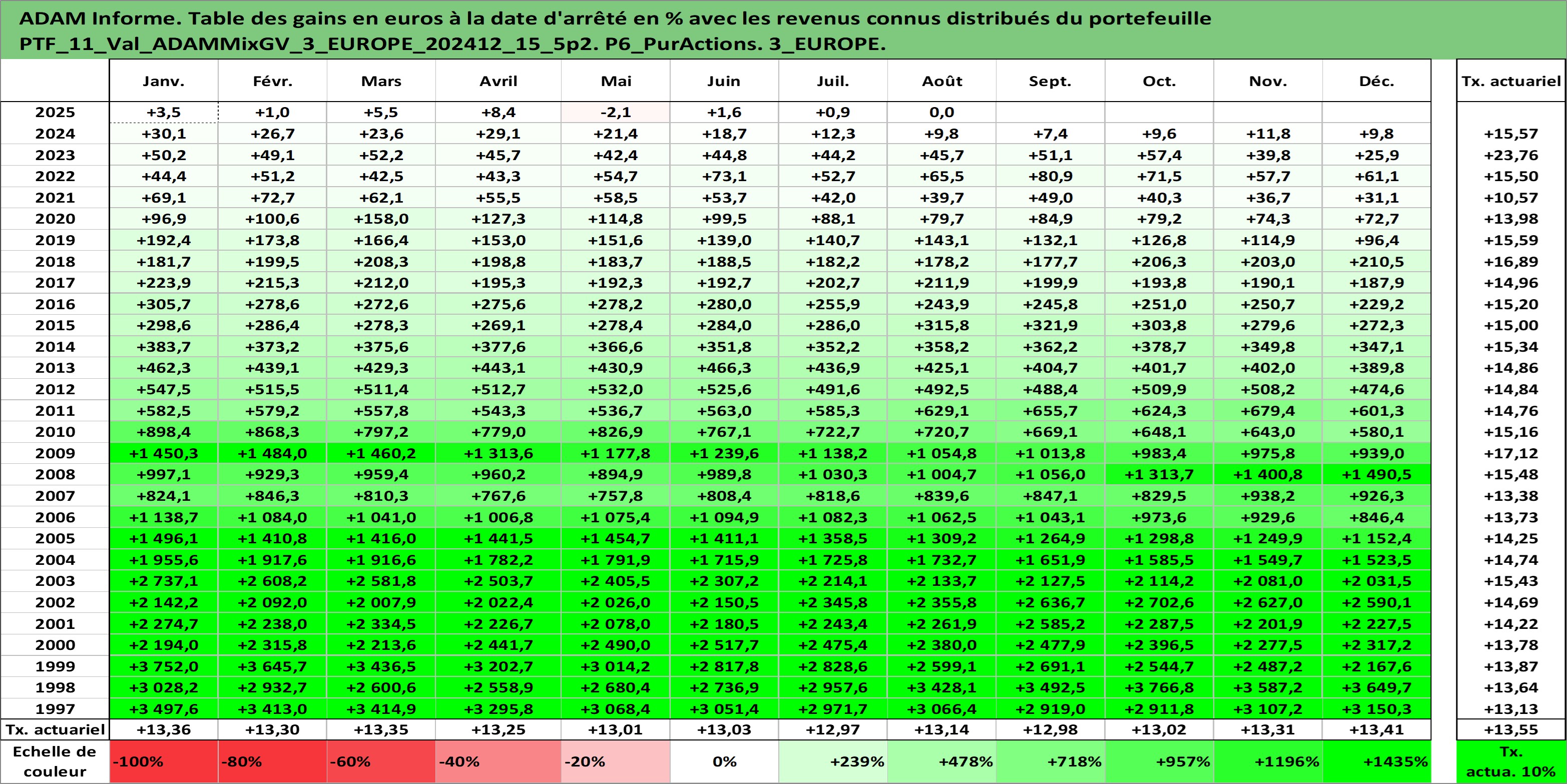The width and height of the screenshot is (1567, 784).
Task: Click value '+2 585,2' in Sept. 2001
Action: 1051,623
